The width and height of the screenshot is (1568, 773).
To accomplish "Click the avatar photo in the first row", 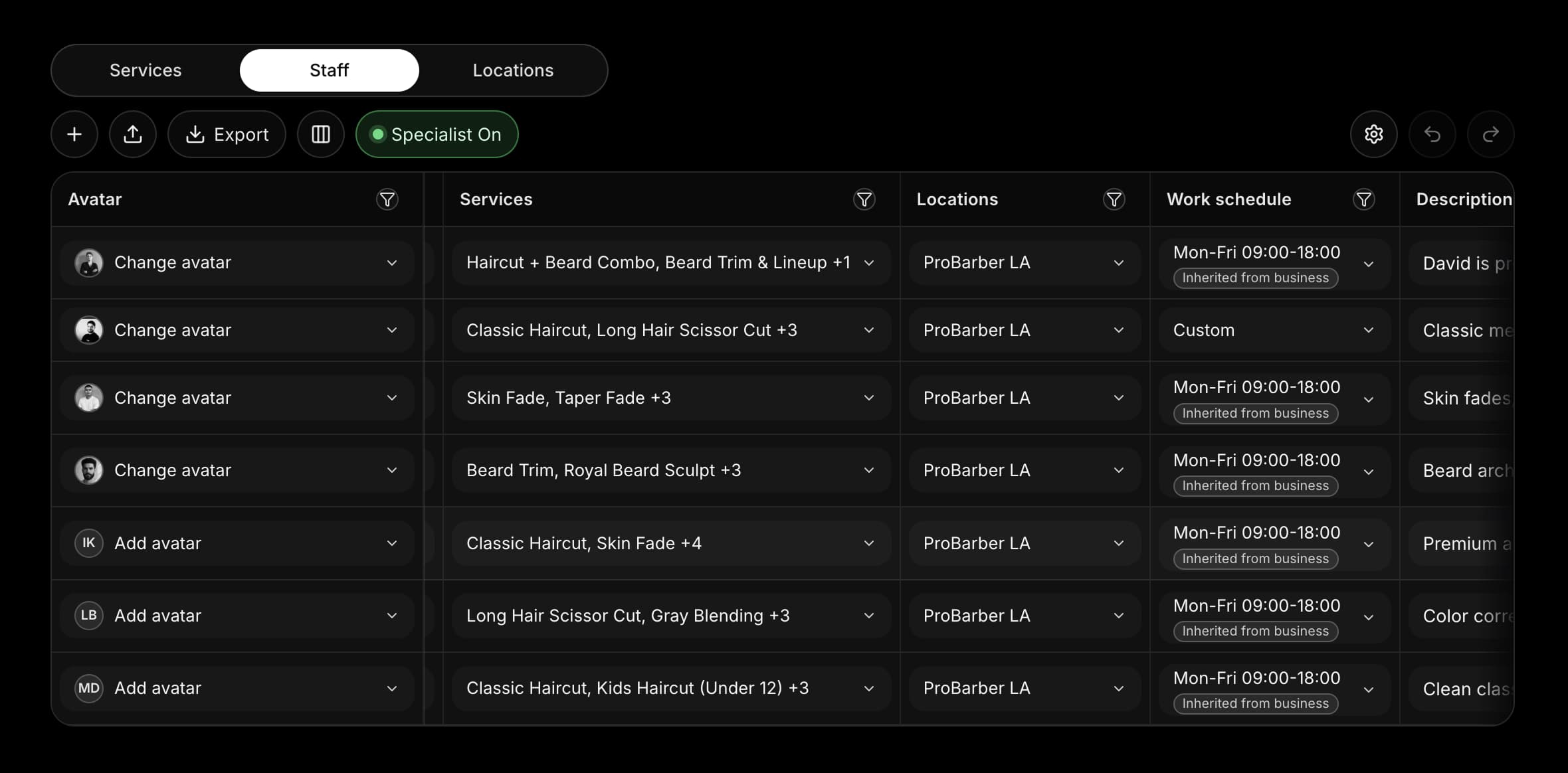I will pos(89,262).
